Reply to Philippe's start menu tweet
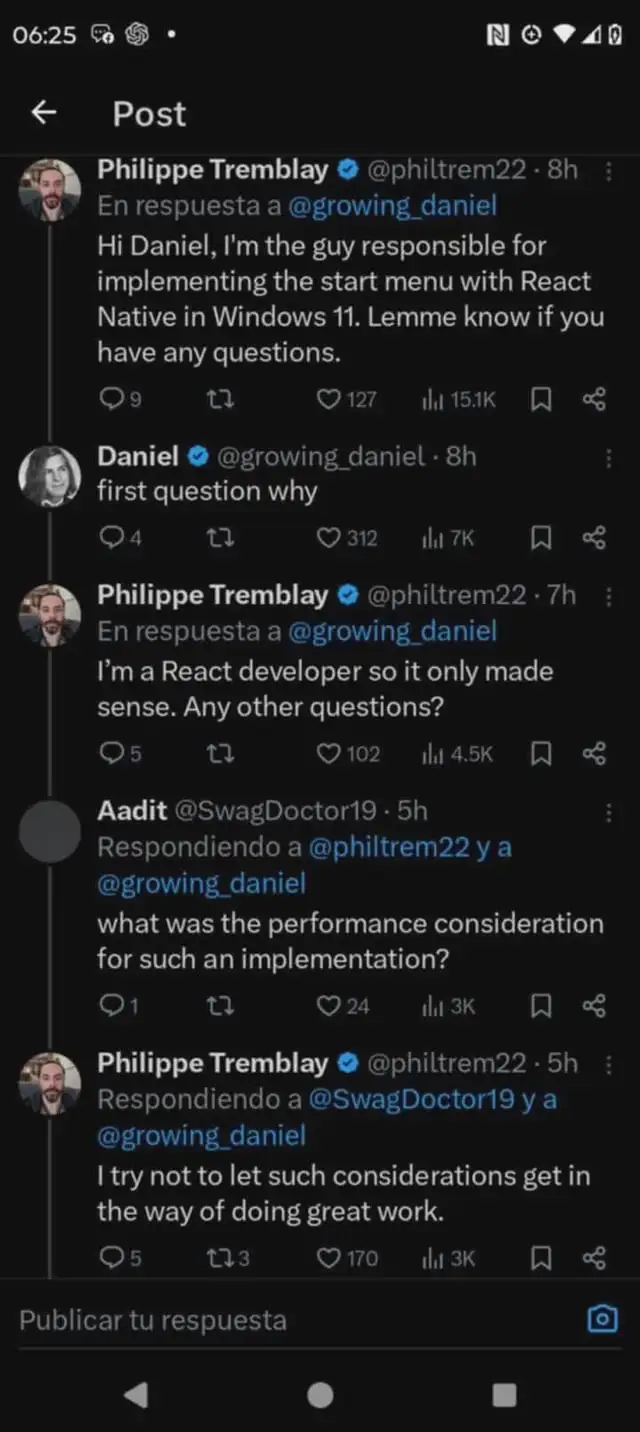 (110, 400)
